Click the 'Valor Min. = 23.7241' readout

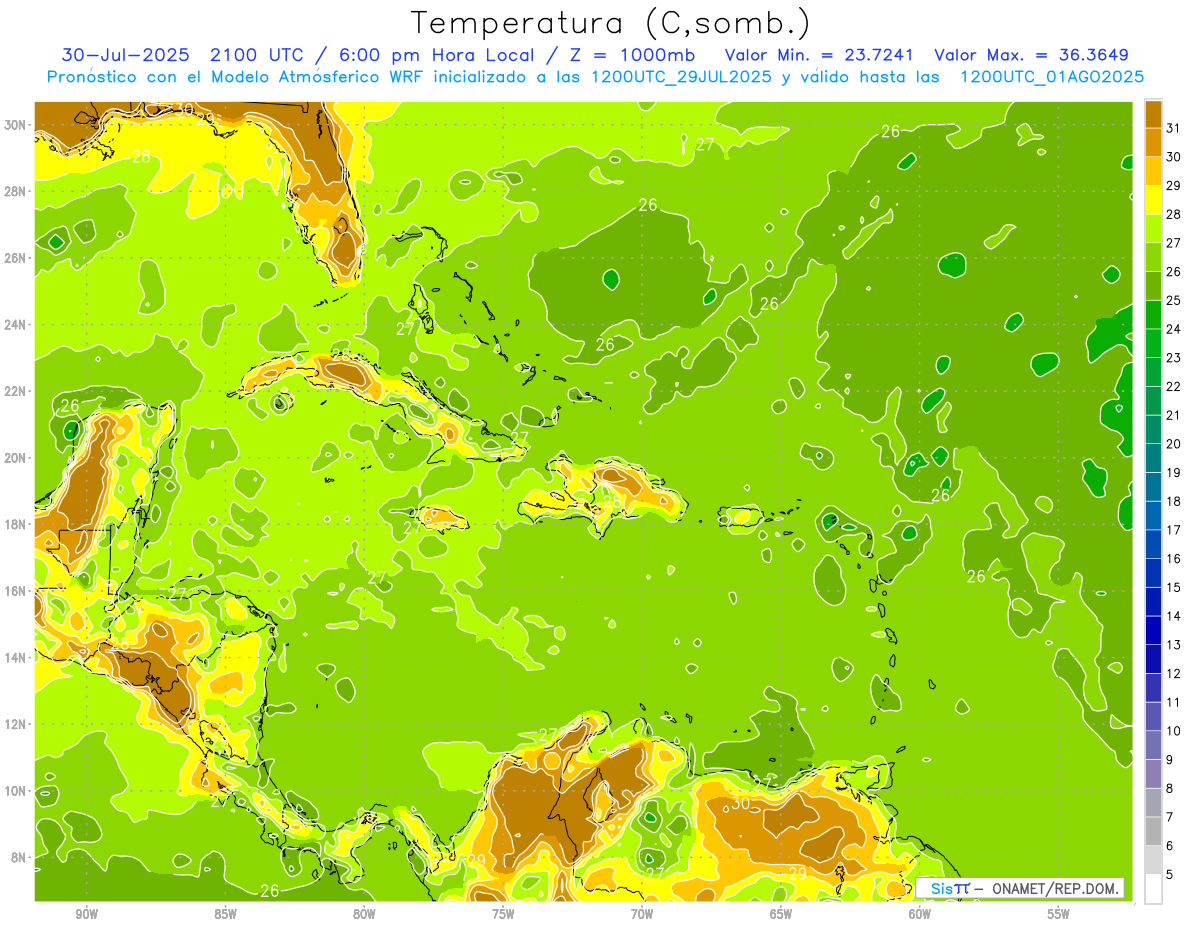click(818, 55)
